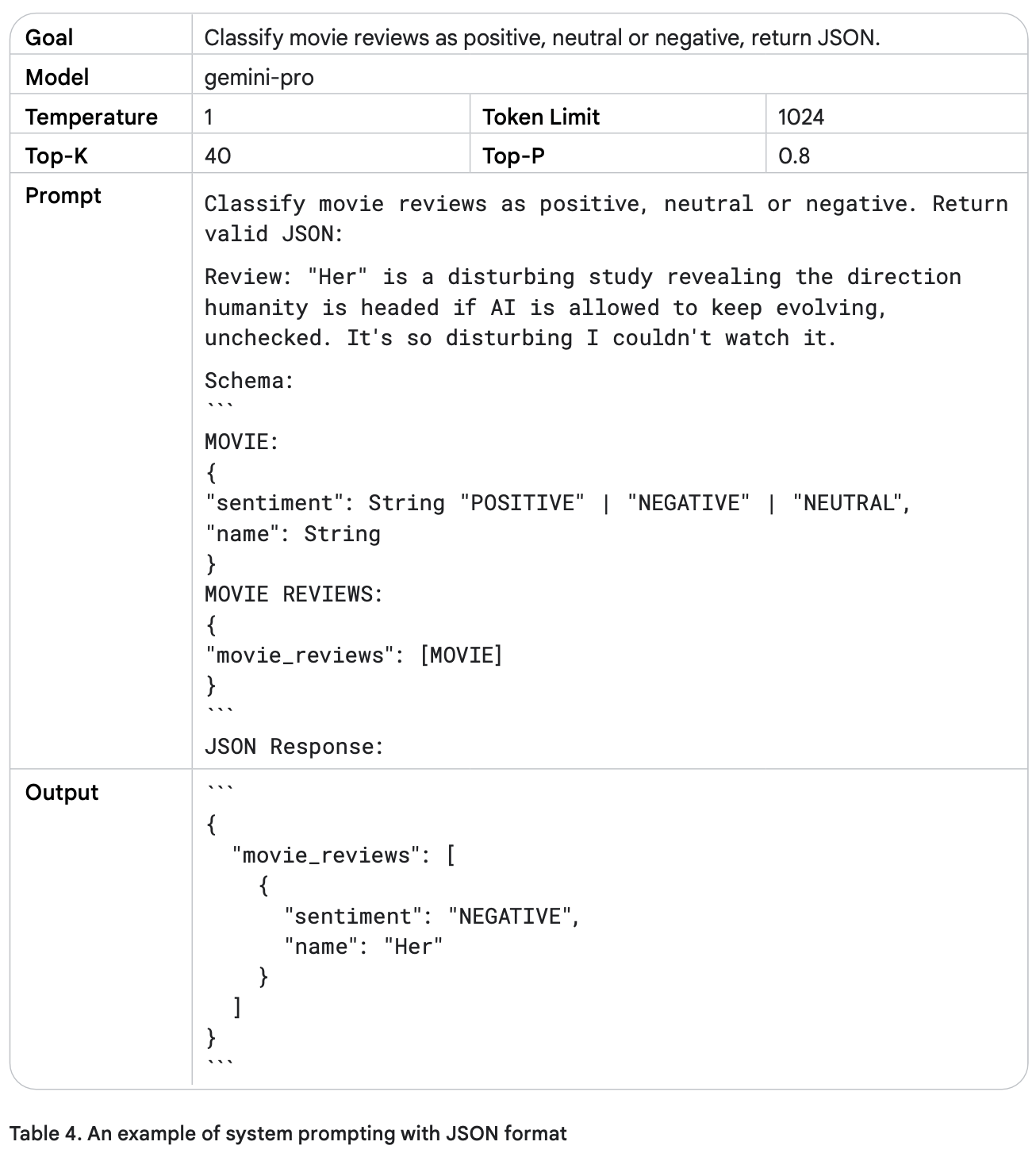Screen dimensions: 1036x1157
Task: Click the gemini-pro model value
Action: 259,78
